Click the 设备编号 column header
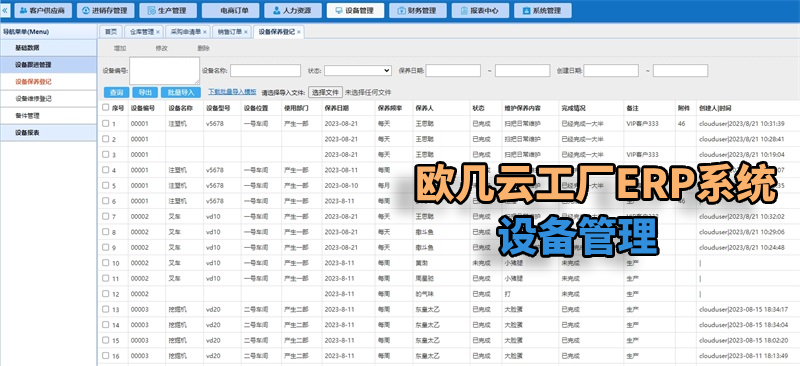The height and width of the screenshot is (366, 800). coord(142,108)
